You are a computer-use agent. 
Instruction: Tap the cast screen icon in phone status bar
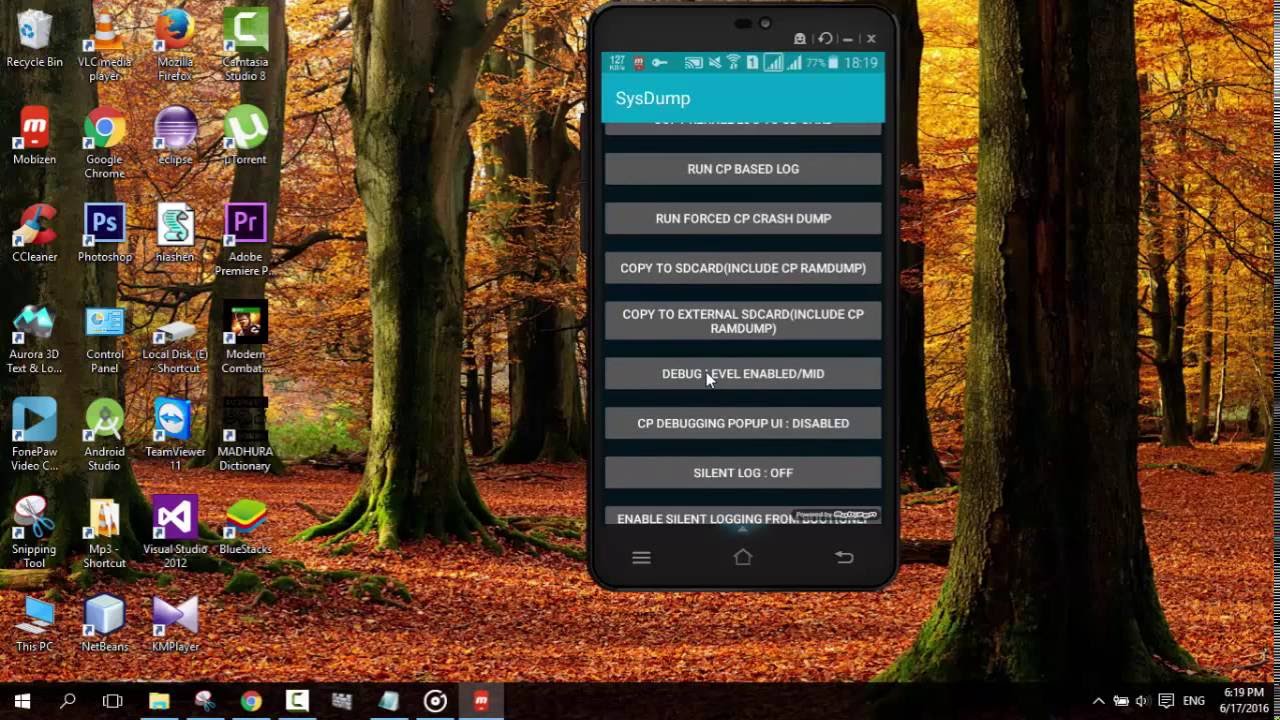693,63
